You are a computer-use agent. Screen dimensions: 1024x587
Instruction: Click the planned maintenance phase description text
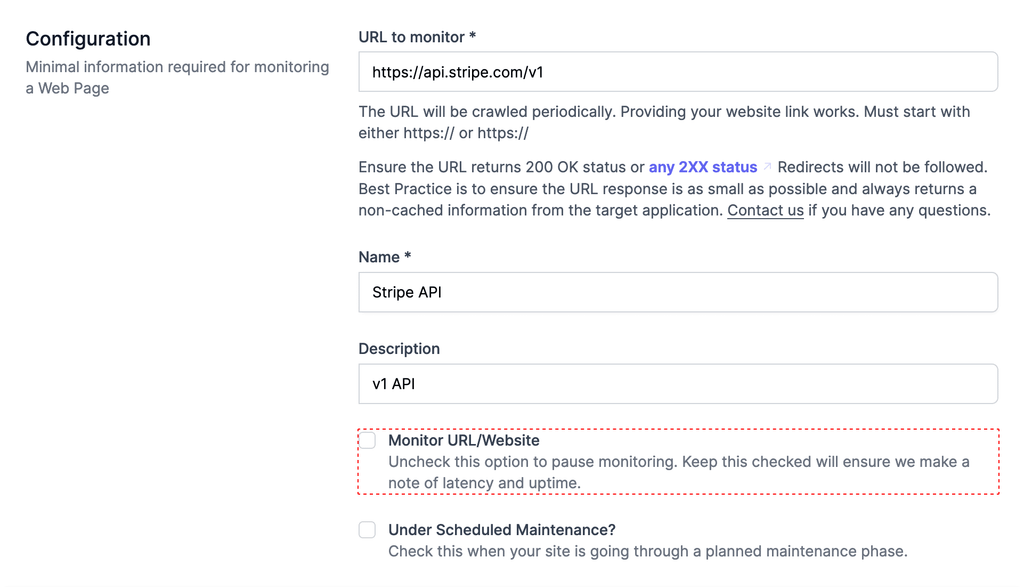pyautogui.click(x=648, y=551)
